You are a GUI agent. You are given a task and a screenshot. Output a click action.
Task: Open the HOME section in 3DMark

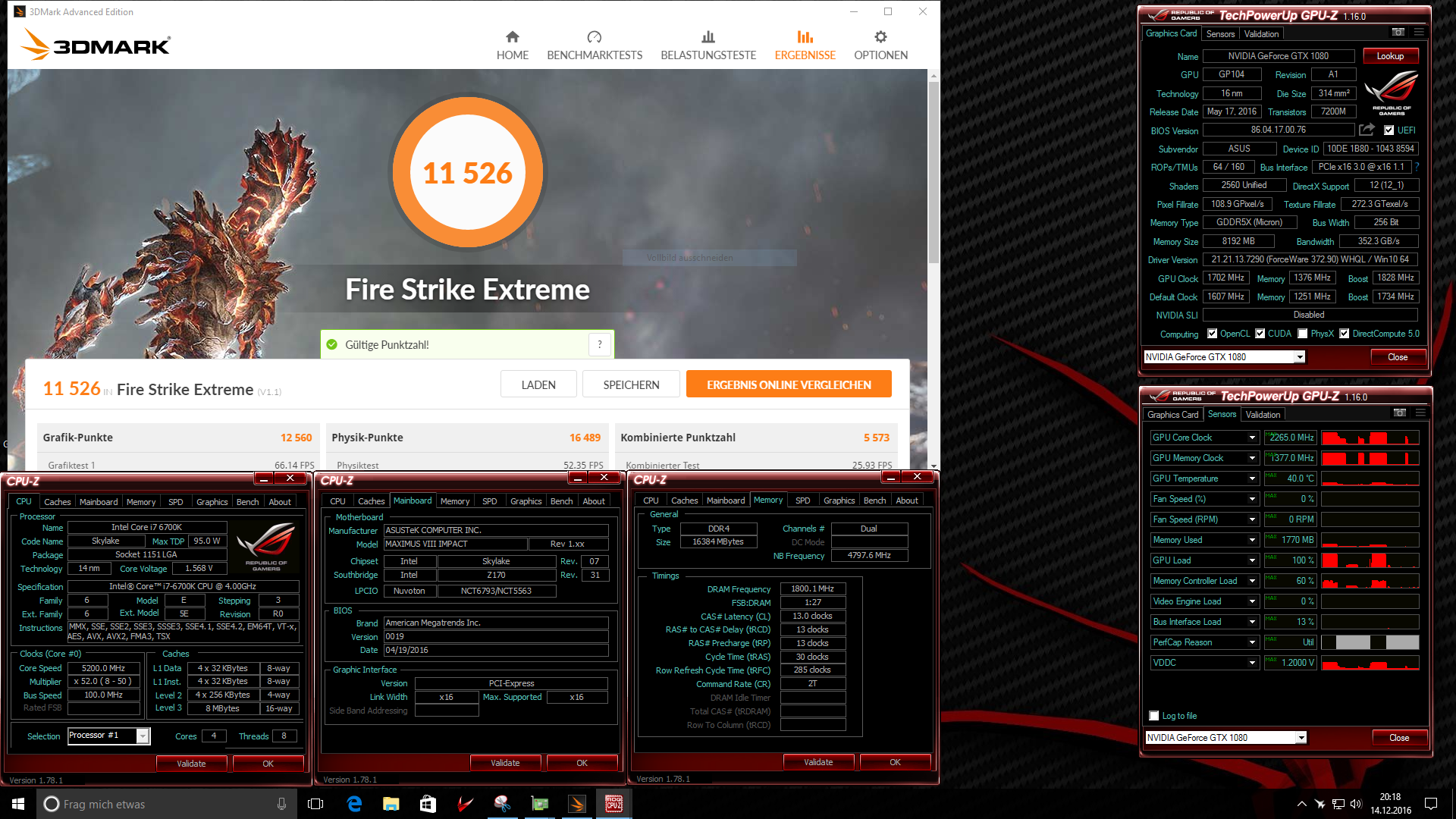[x=513, y=45]
